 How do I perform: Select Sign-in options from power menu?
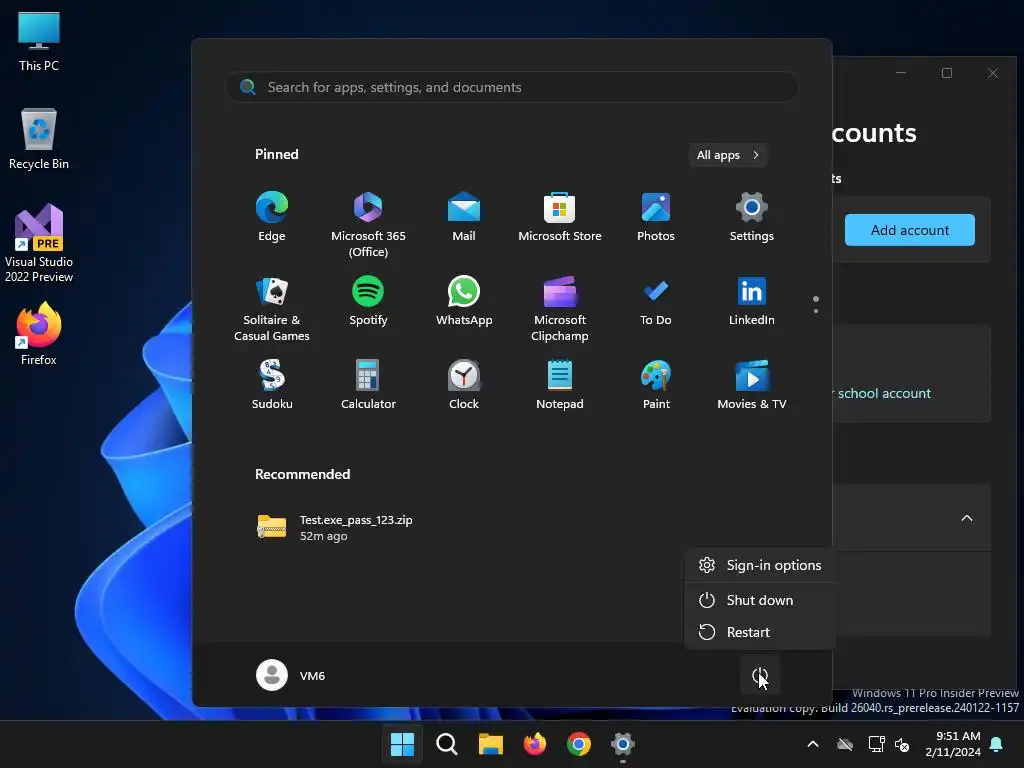(760, 565)
